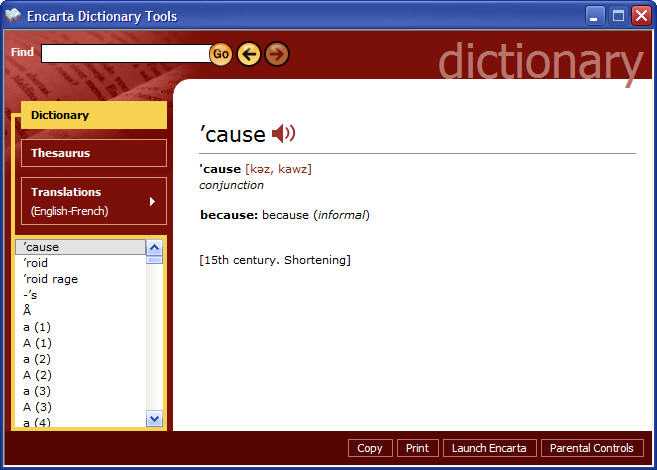Click the word list scrollbar thumb

154,260
